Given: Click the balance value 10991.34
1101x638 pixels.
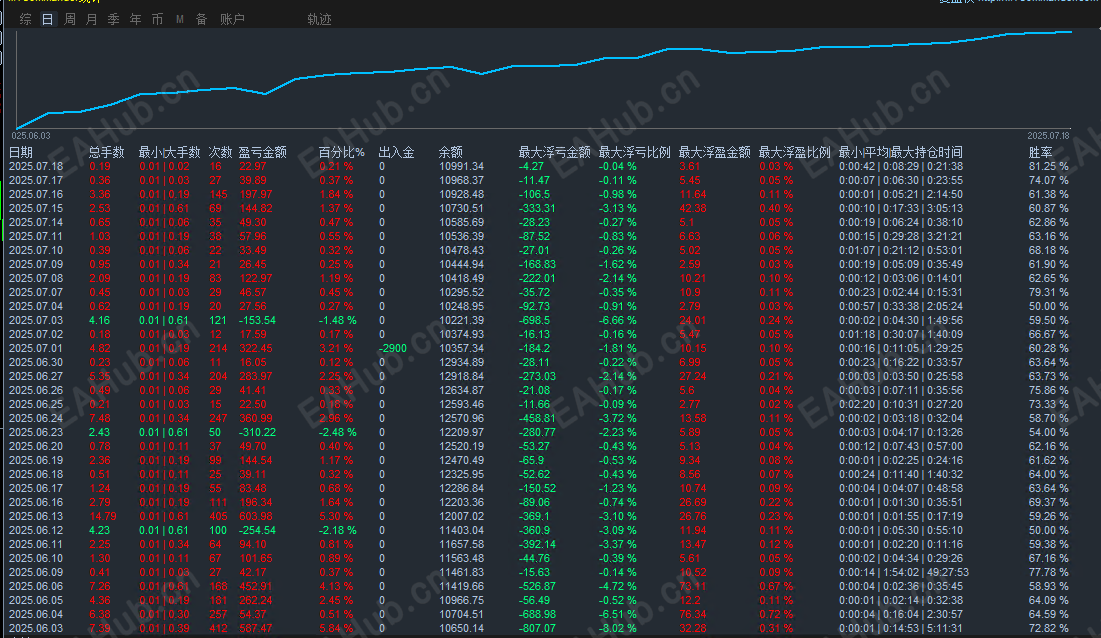Looking at the screenshot, I should (x=461, y=166).
